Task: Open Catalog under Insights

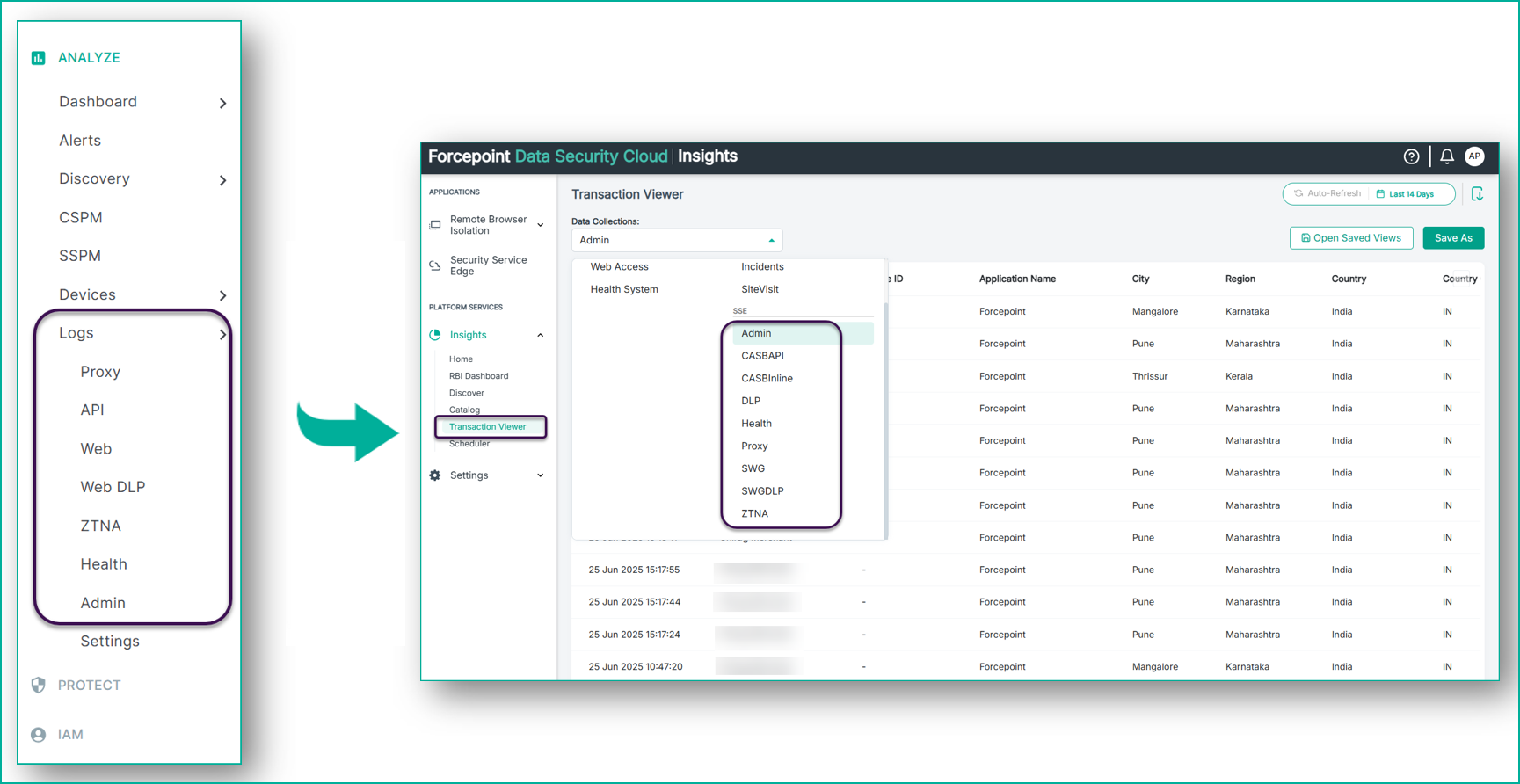Action: (x=464, y=410)
